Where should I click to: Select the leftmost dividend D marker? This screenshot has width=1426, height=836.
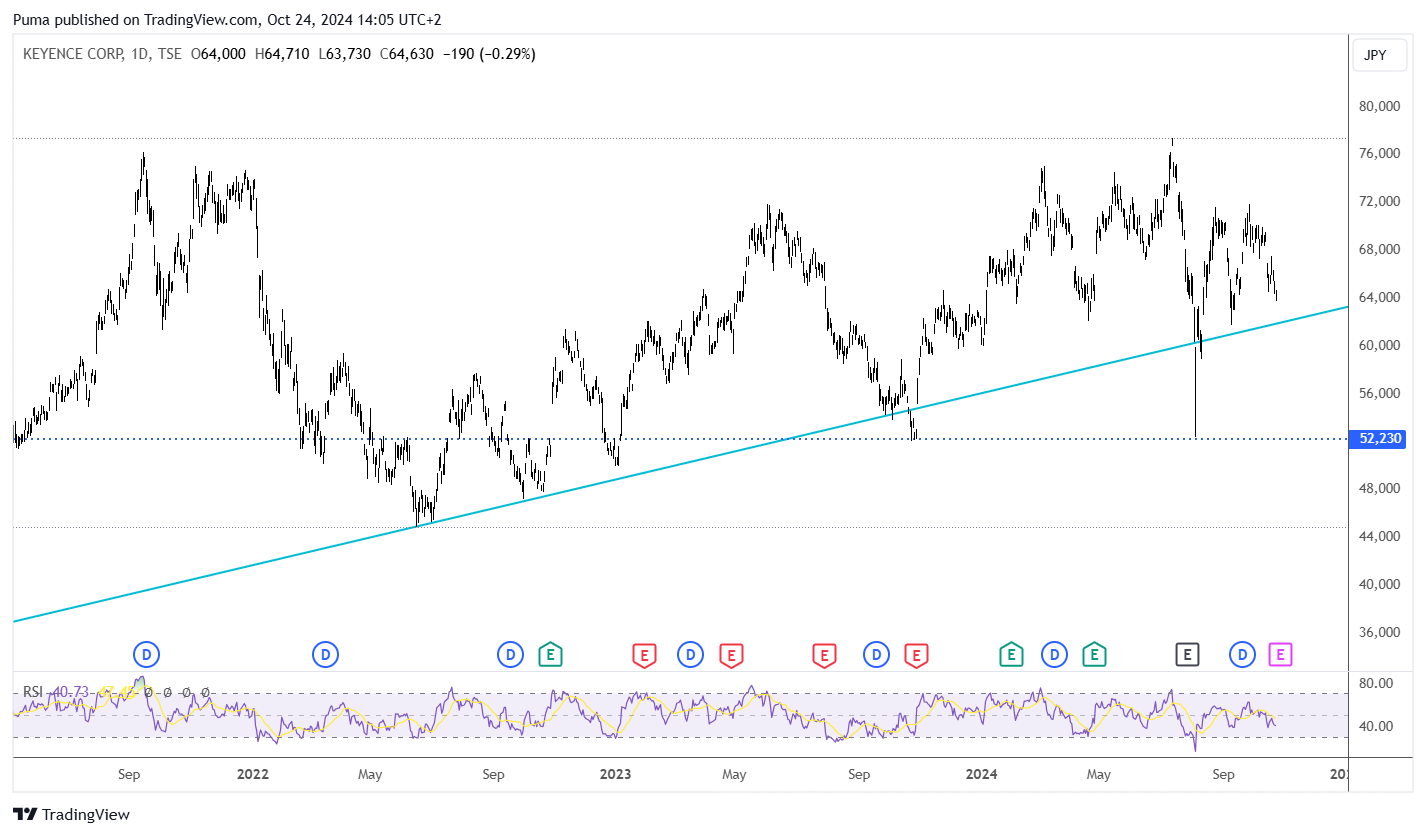pos(147,655)
